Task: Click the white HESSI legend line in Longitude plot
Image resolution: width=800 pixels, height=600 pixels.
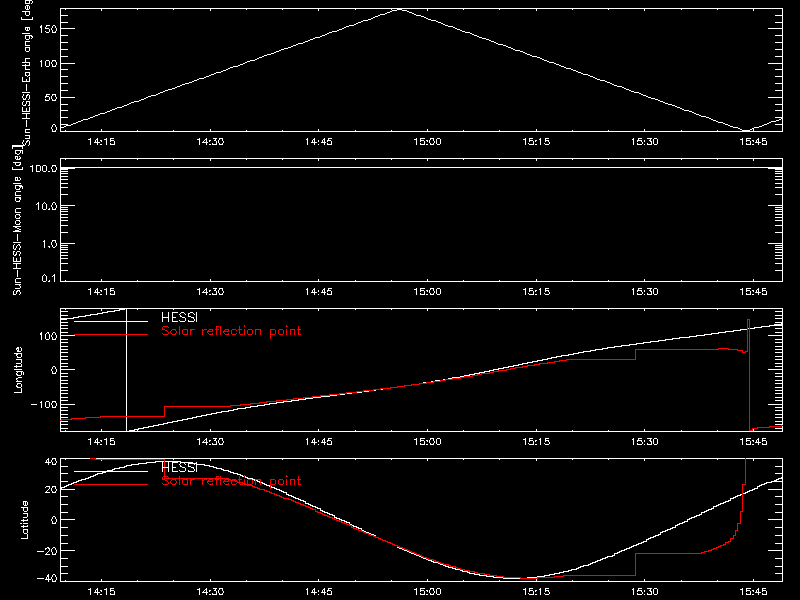Action: [x=111, y=321]
